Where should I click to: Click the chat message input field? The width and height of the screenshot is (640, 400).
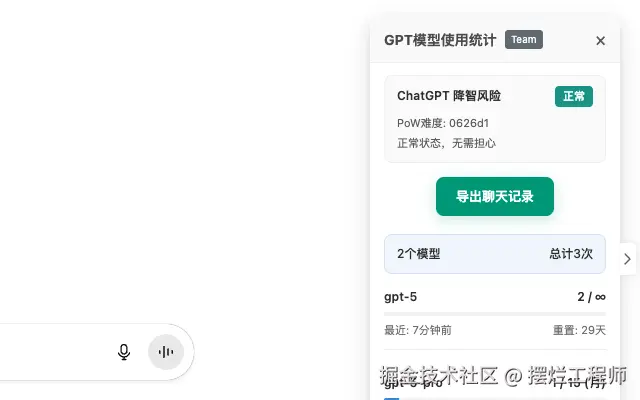pos(53,352)
